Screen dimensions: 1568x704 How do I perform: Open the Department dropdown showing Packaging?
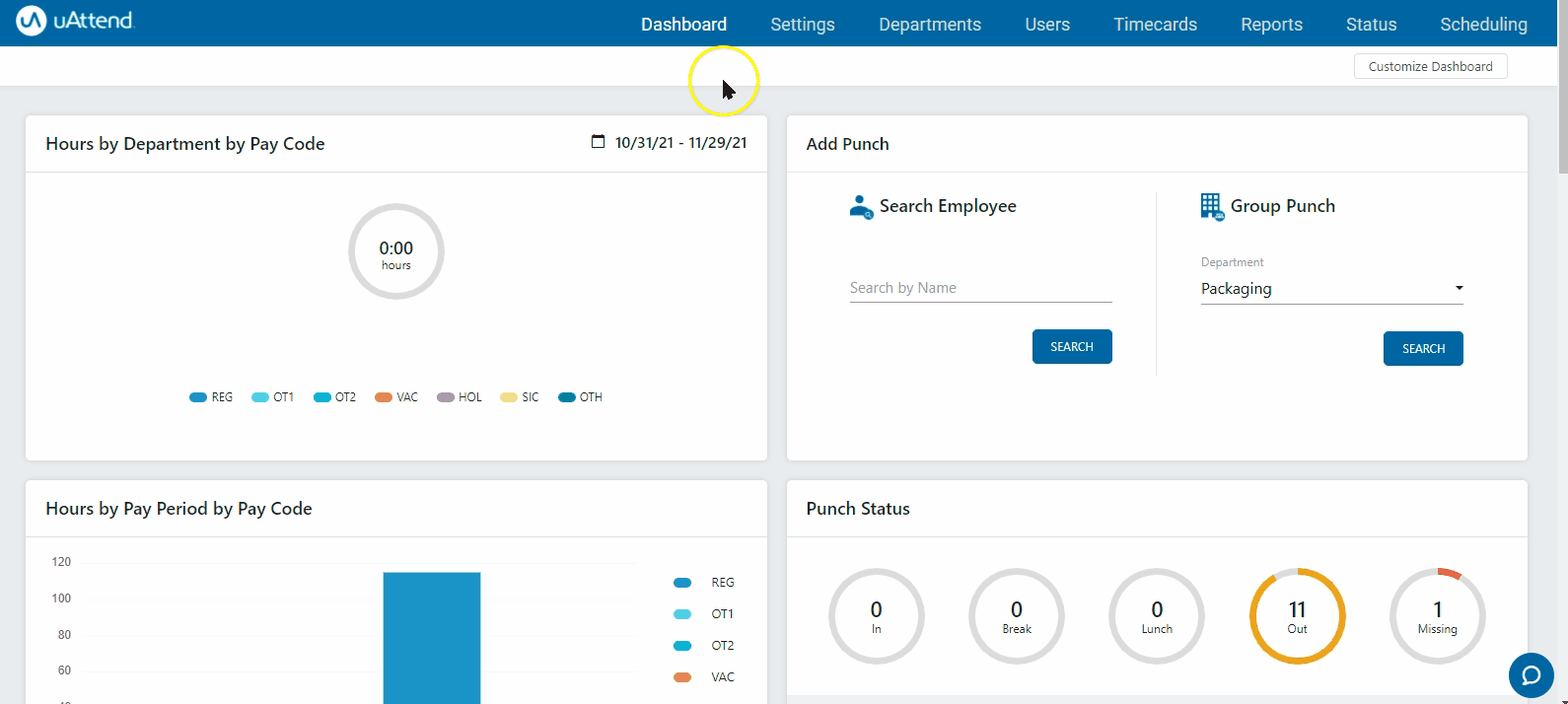pyautogui.click(x=1331, y=289)
